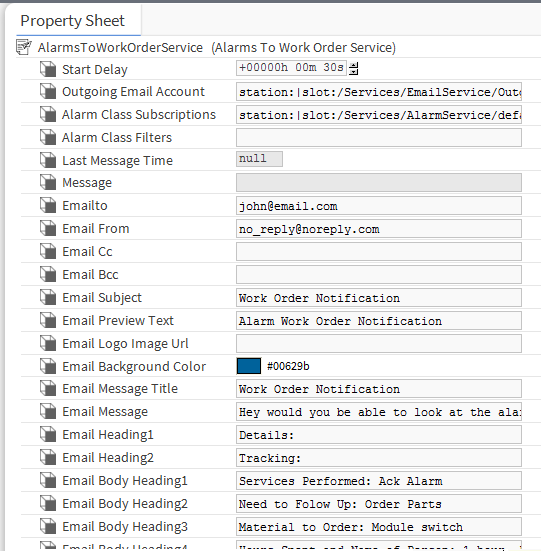
Task: Click the Email Background Color slot icon
Action: [x=48, y=367]
